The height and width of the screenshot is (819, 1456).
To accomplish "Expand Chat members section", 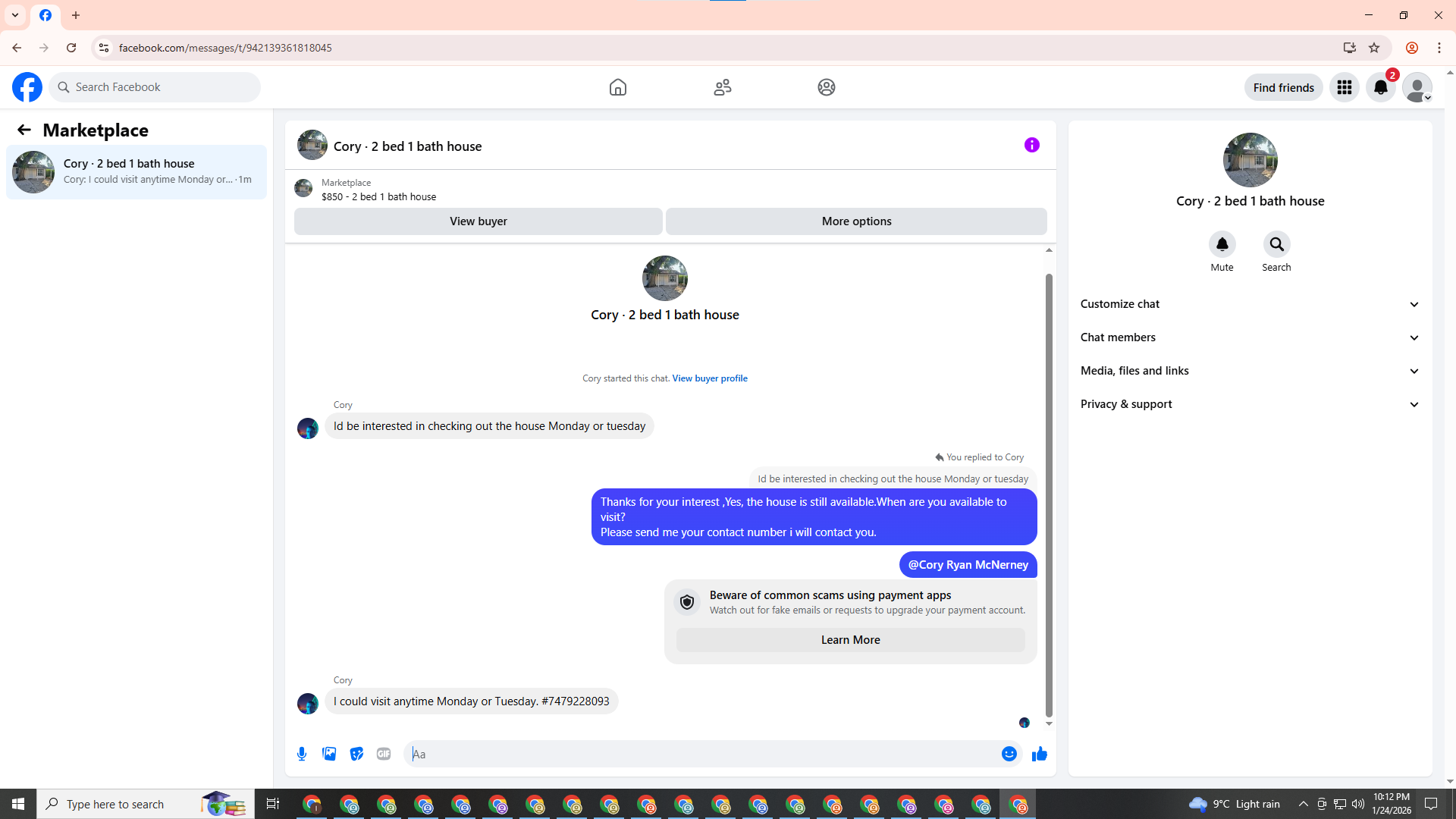I will [x=1249, y=337].
